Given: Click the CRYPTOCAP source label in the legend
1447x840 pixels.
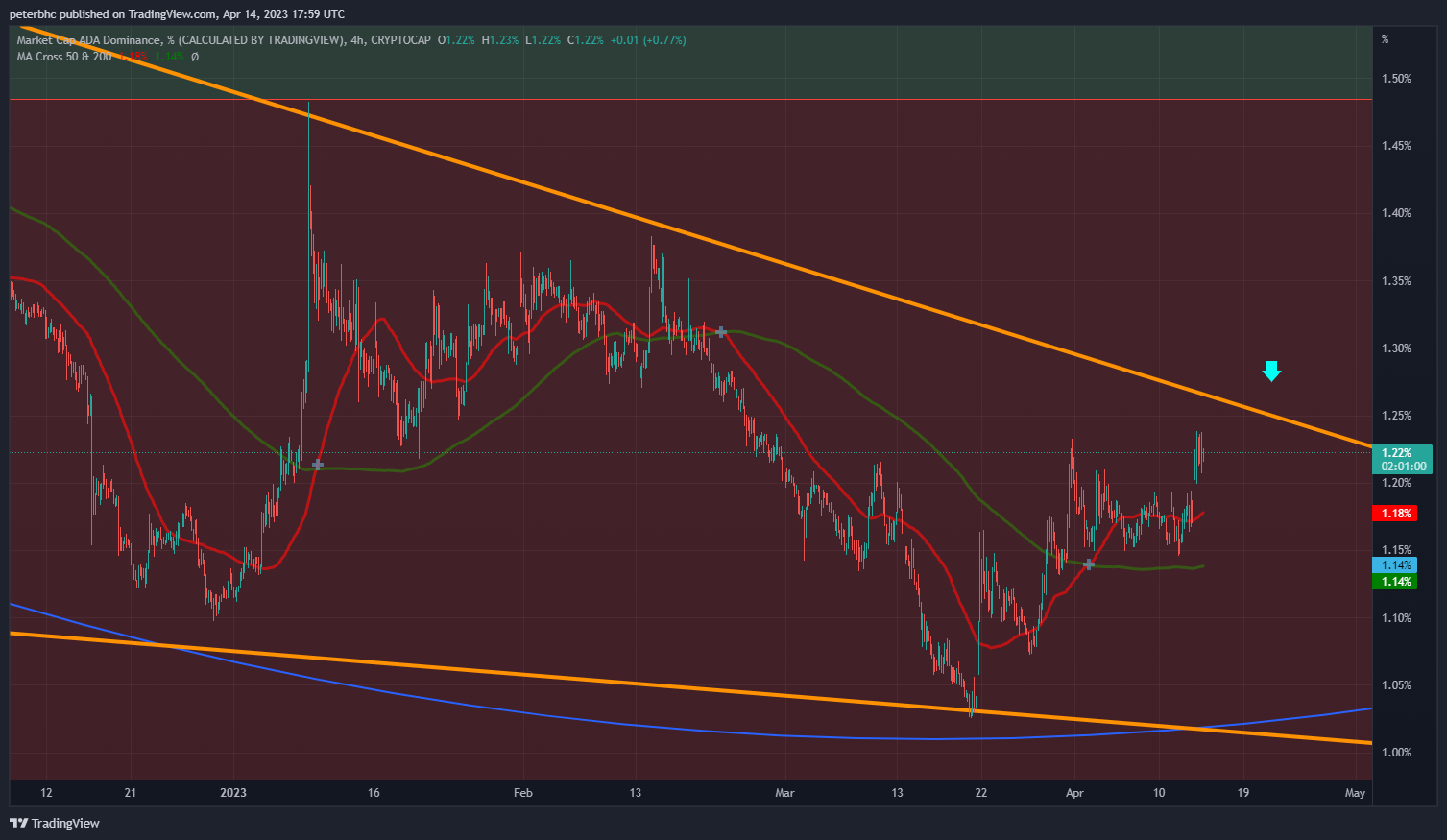Looking at the screenshot, I should pyautogui.click(x=400, y=40).
